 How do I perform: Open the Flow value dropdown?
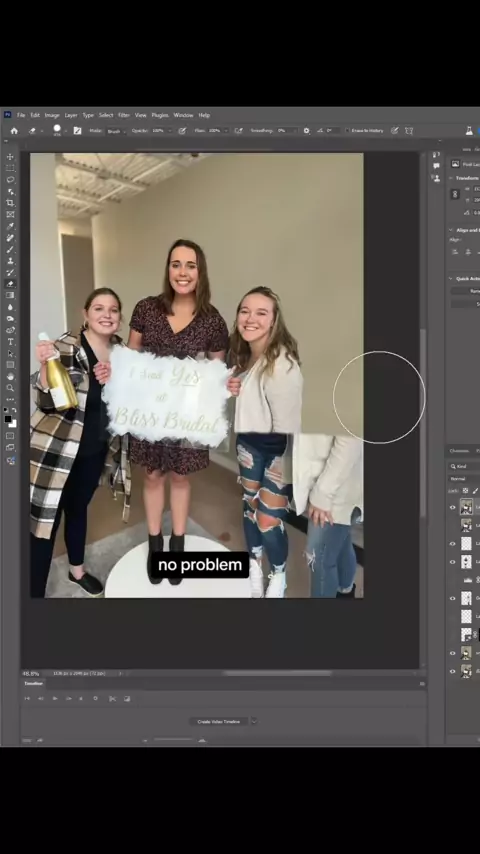226,131
